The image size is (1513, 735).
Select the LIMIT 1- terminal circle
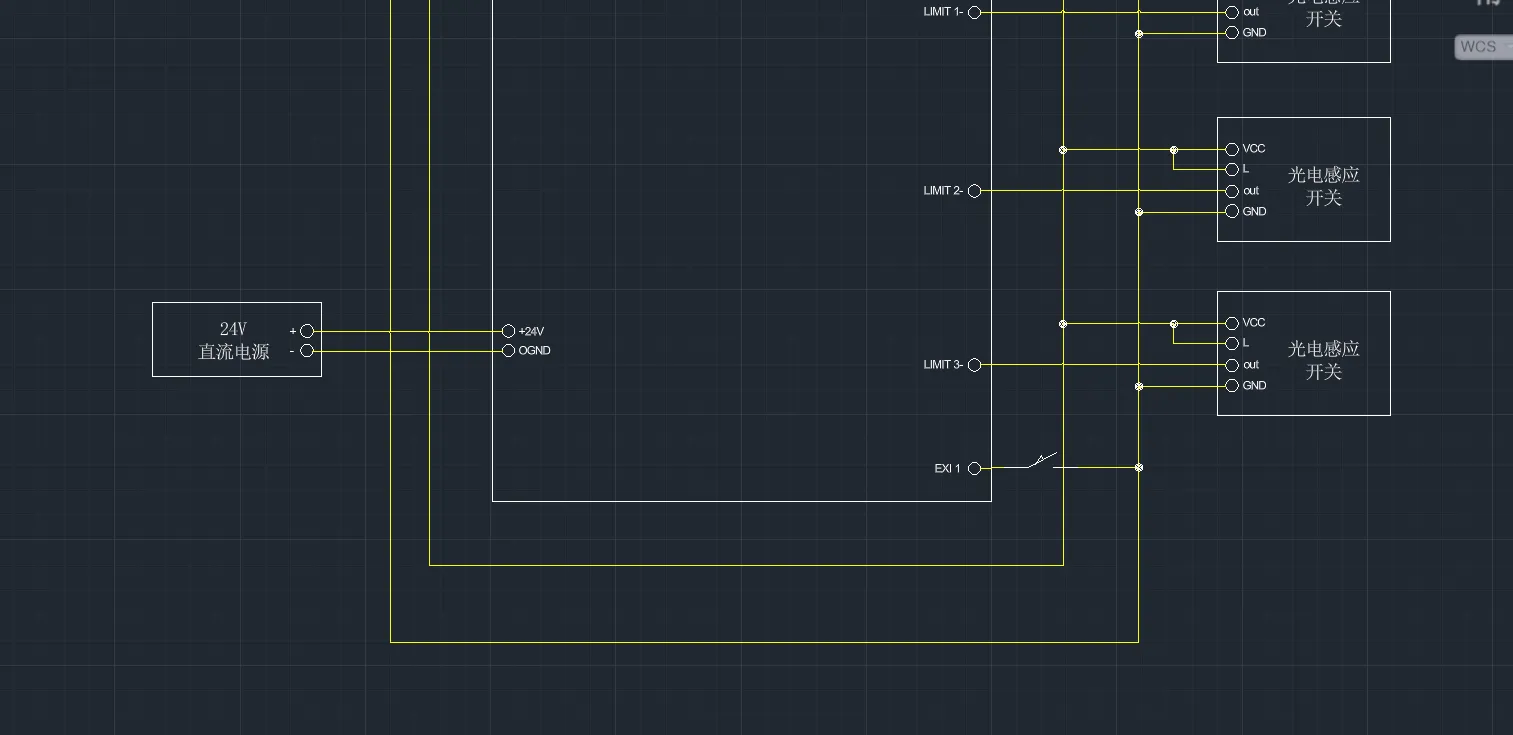[974, 13]
